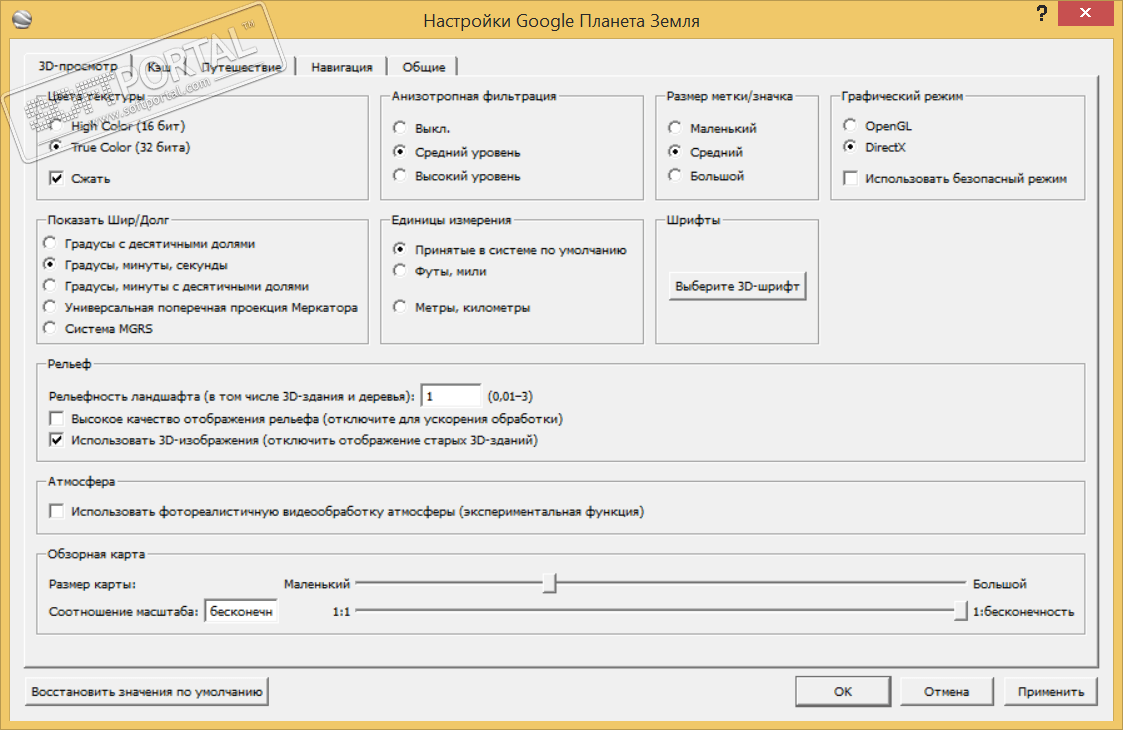Click the OK button
Image resolution: width=1123 pixels, height=730 pixels.
[843, 692]
